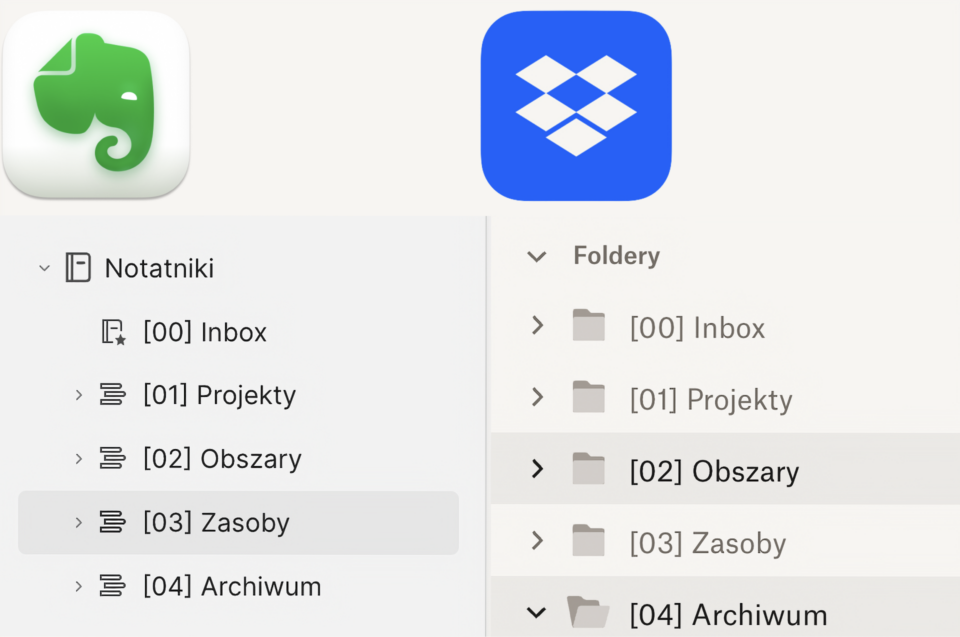The width and height of the screenshot is (960, 637).
Task: Expand the Dropbox [00] Inbox folder
Action: 537,326
